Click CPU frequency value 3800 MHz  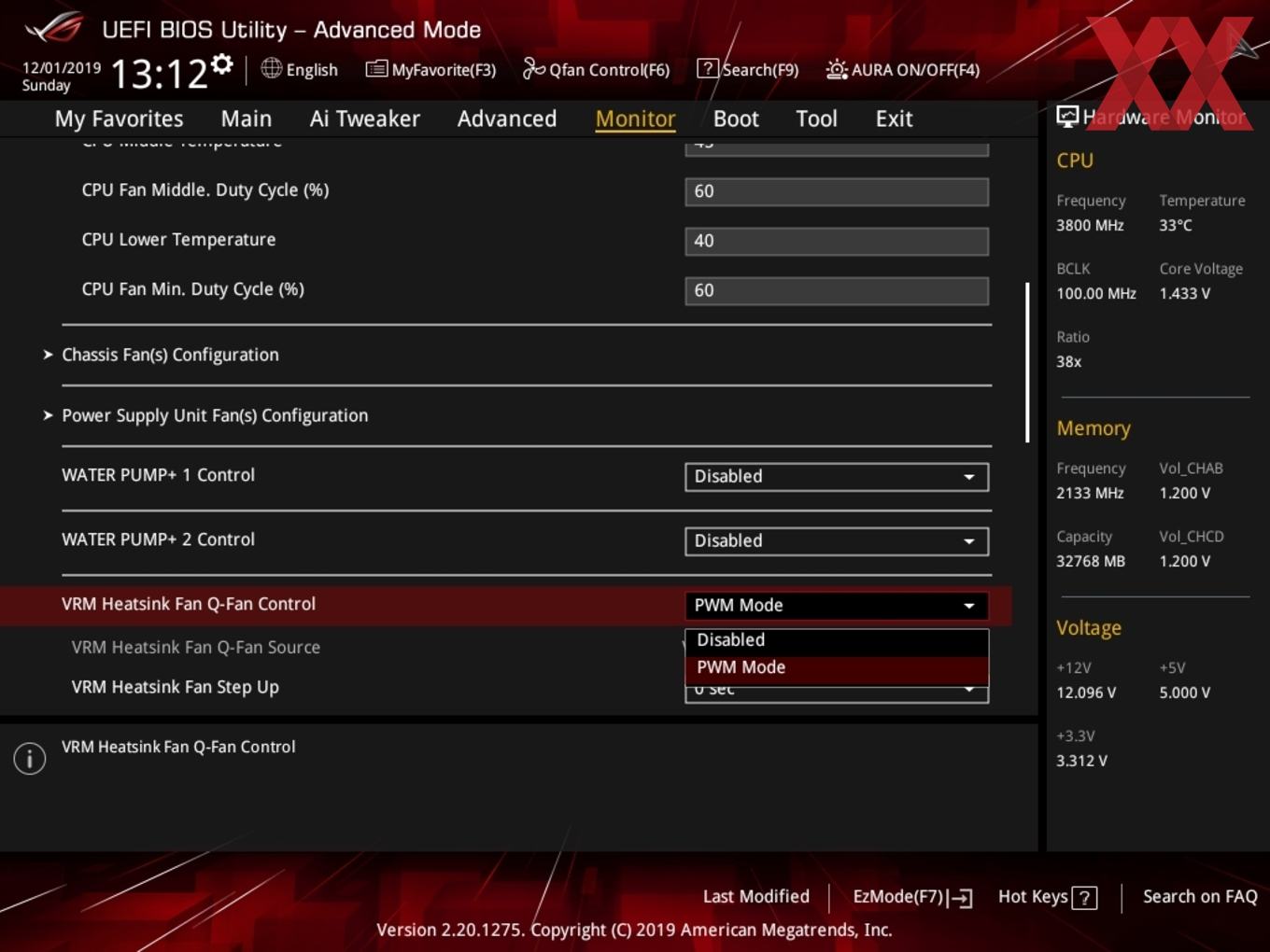coord(1090,225)
